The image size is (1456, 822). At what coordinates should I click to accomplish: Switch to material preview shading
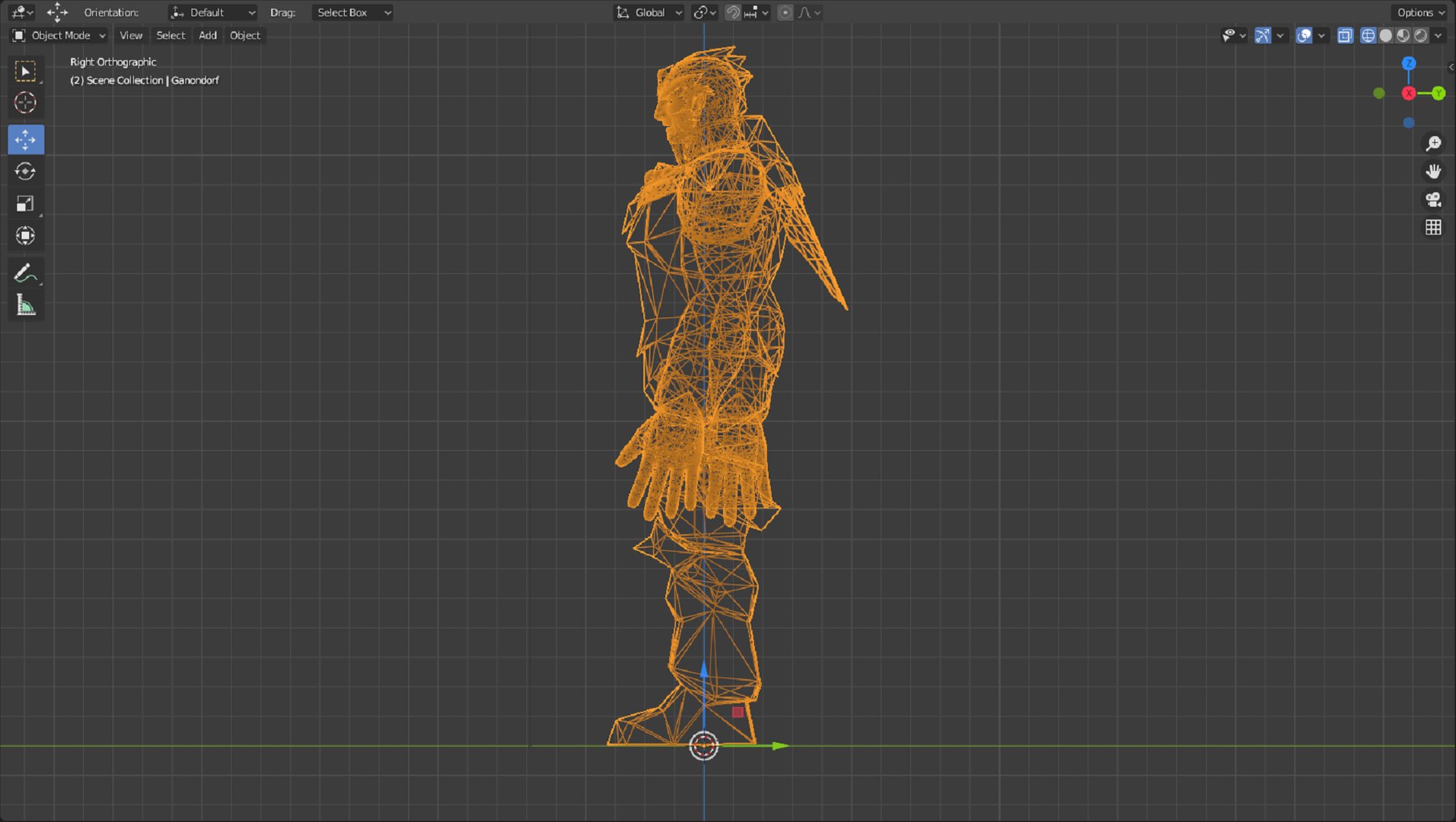click(x=1403, y=35)
